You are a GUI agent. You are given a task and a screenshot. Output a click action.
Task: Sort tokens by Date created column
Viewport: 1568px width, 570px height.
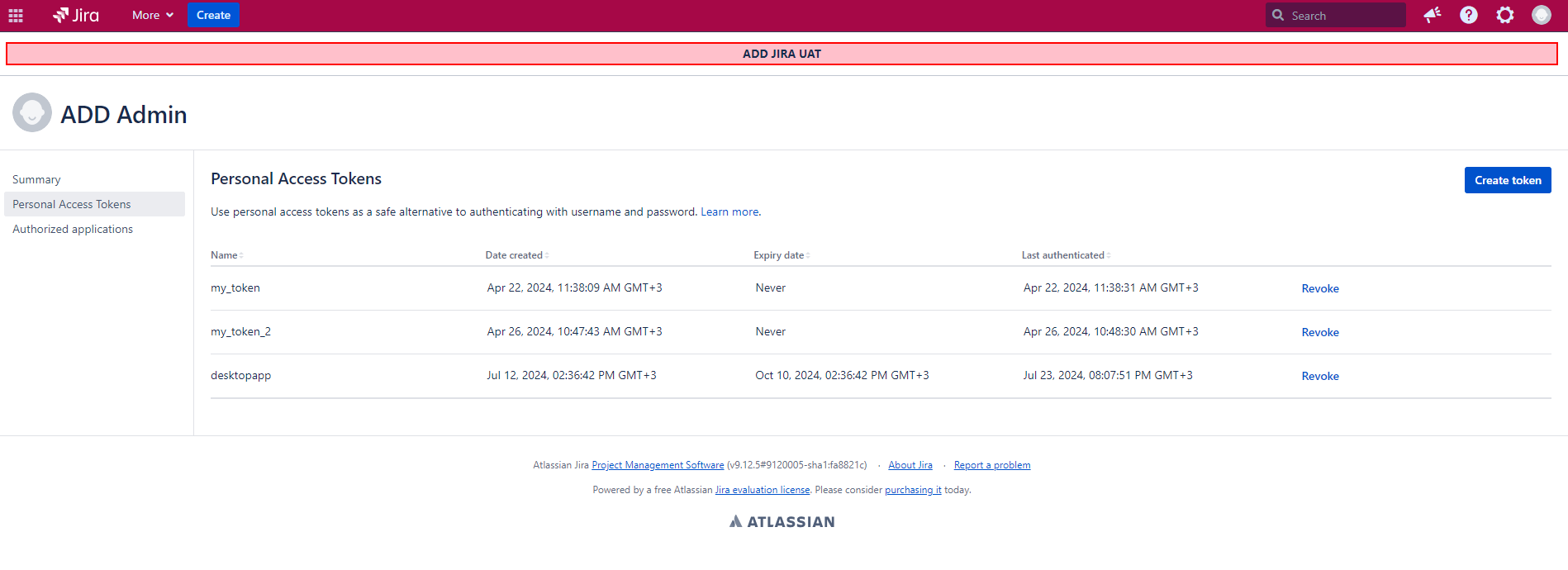[x=516, y=255]
